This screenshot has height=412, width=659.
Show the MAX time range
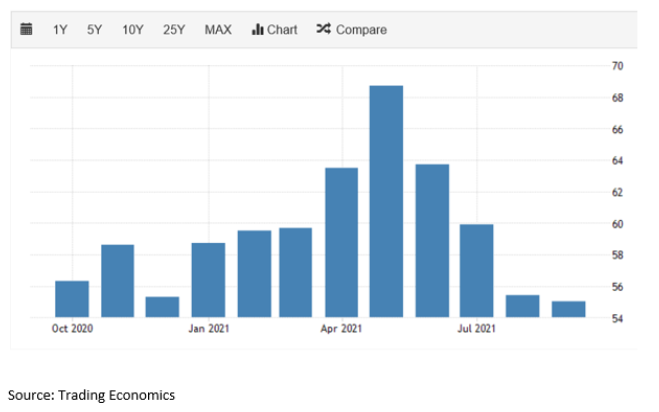(218, 30)
